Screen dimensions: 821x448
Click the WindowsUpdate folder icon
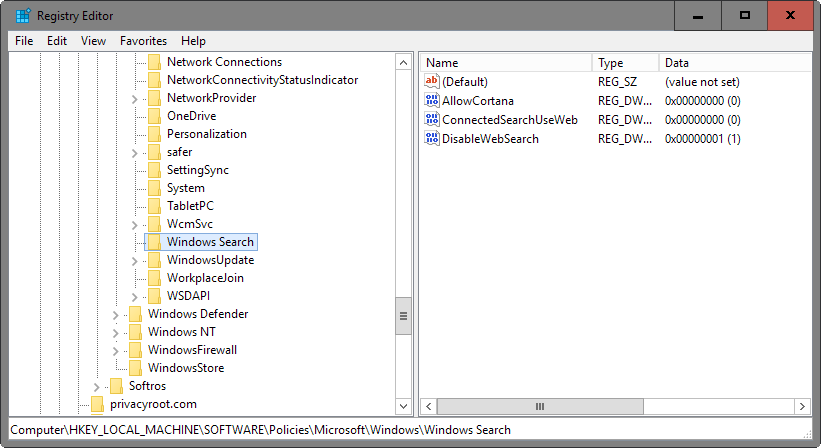click(x=154, y=260)
